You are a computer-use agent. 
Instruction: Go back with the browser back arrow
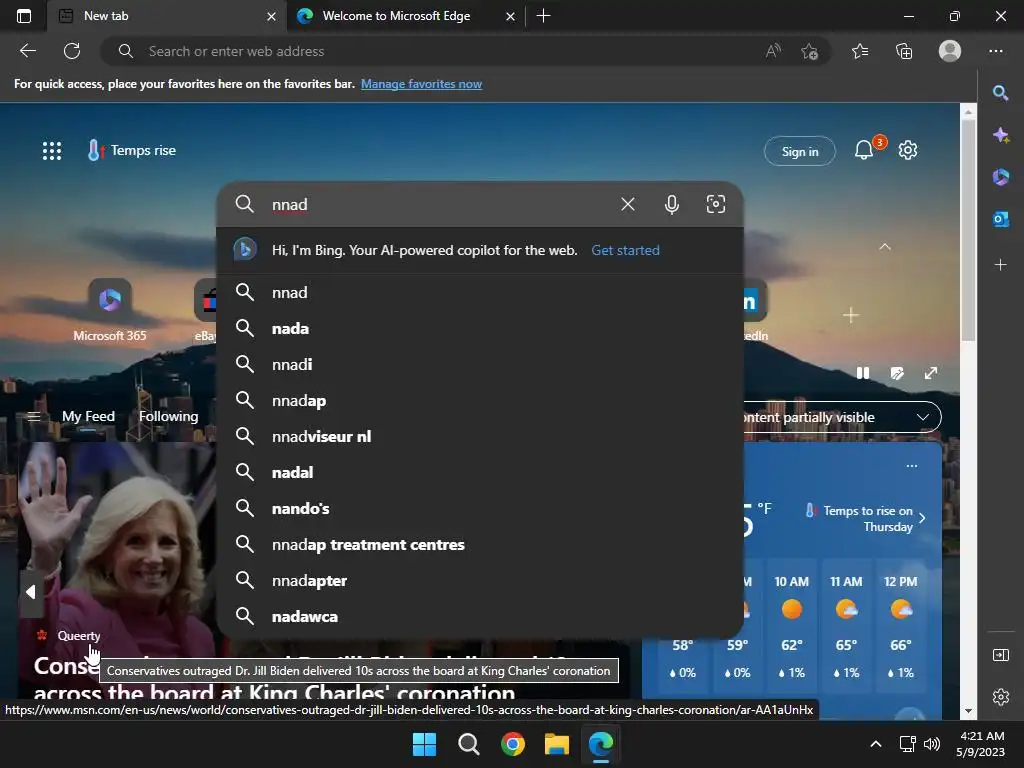[27, 51]
